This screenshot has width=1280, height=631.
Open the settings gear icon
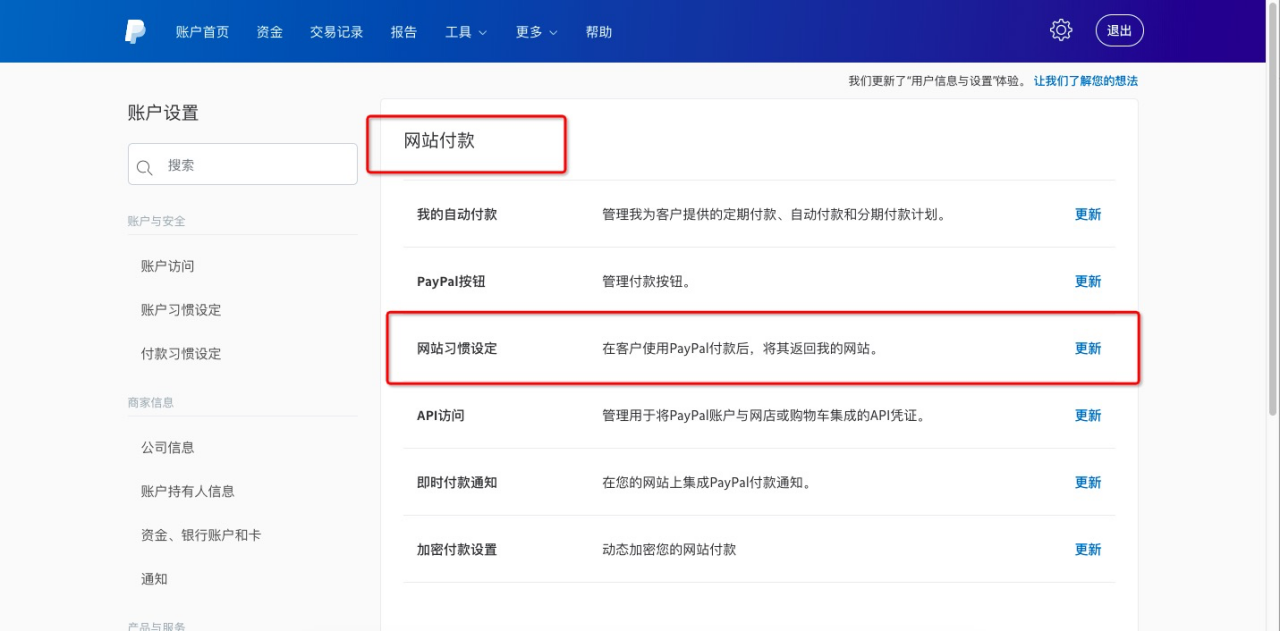[x=1061, y=30]
